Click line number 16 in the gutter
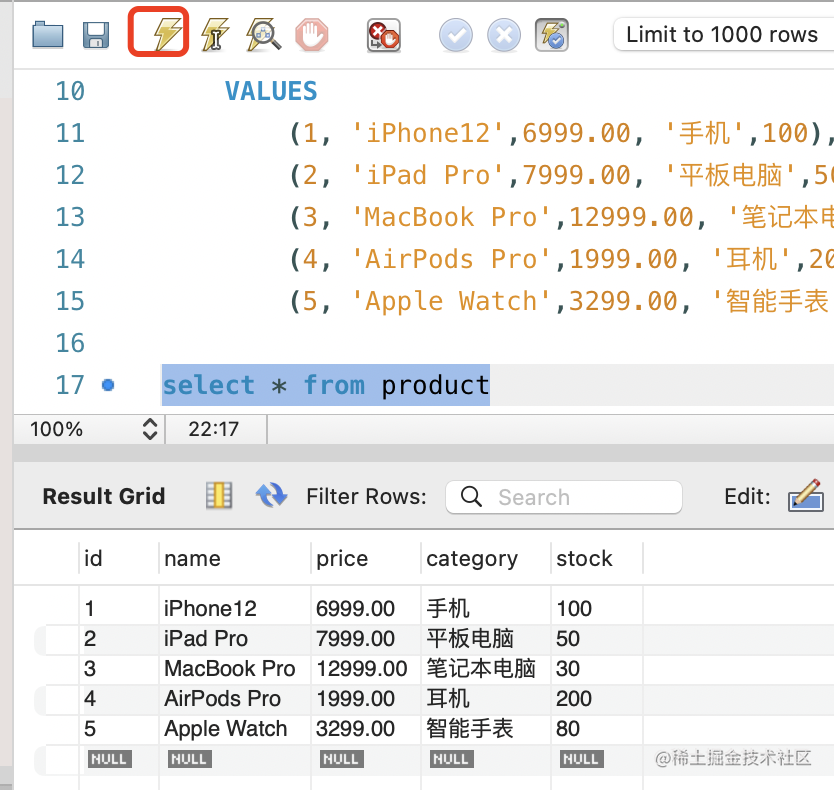834x790 pixels. tap(70, 343)
